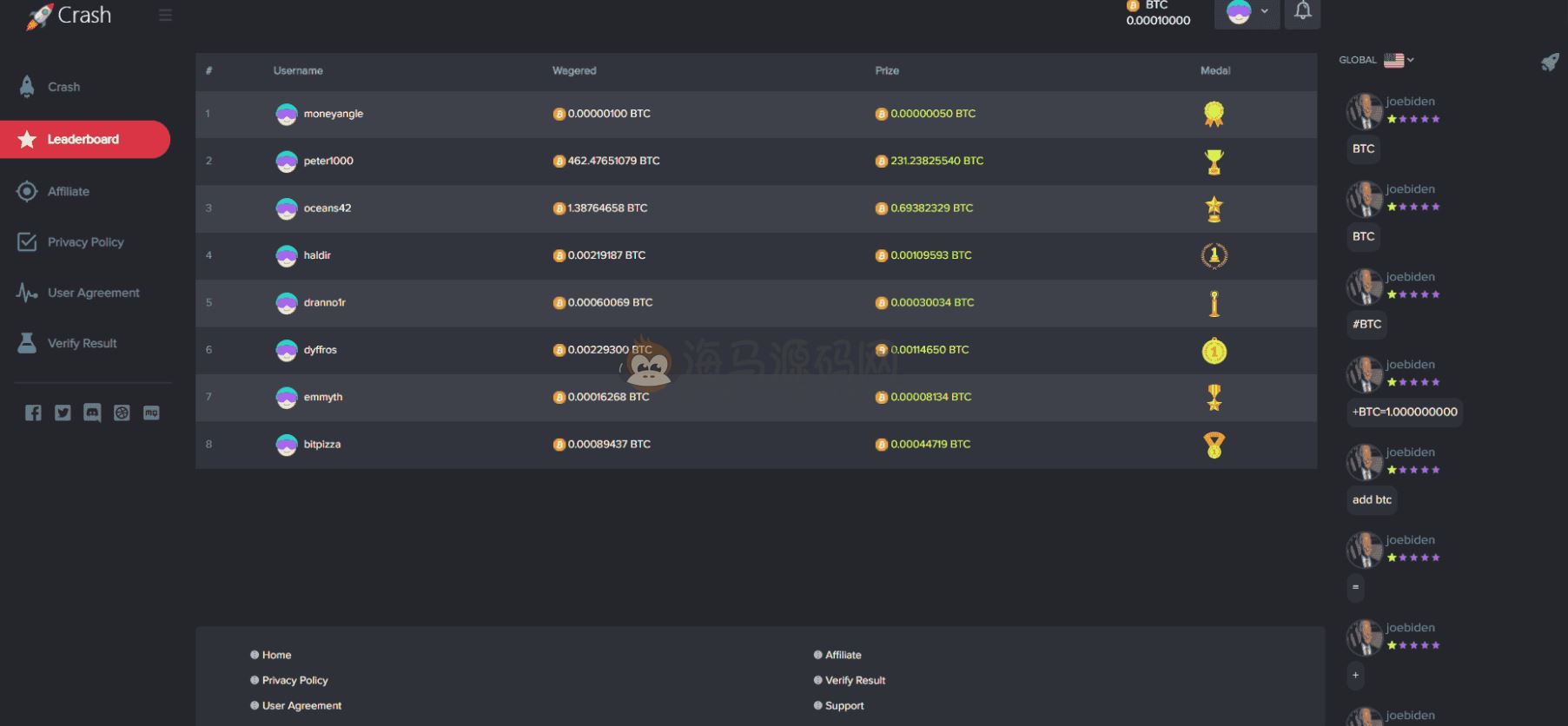Click the trophy medal for peter1000
The image size is (1568, 726).
coord(1214,162)
